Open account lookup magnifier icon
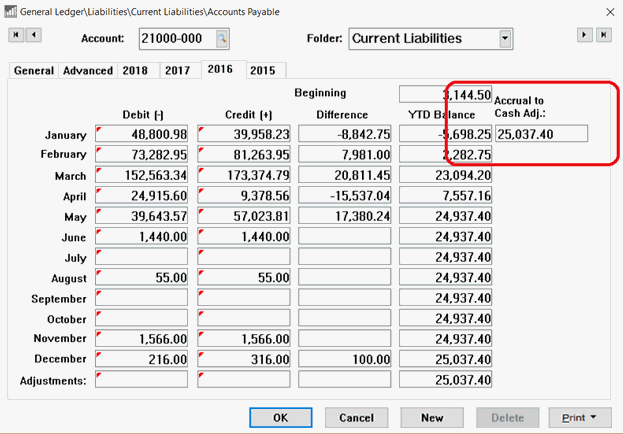The height and width of the screenshot is (434, 623). click(222, 39)
